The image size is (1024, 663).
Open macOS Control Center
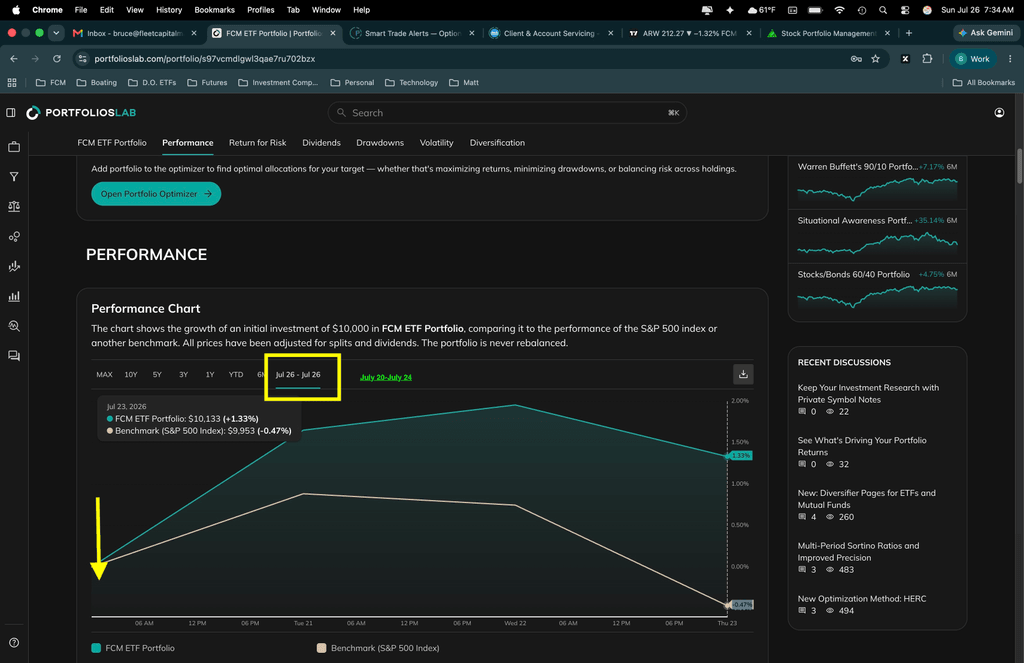[x=904, y=10]
